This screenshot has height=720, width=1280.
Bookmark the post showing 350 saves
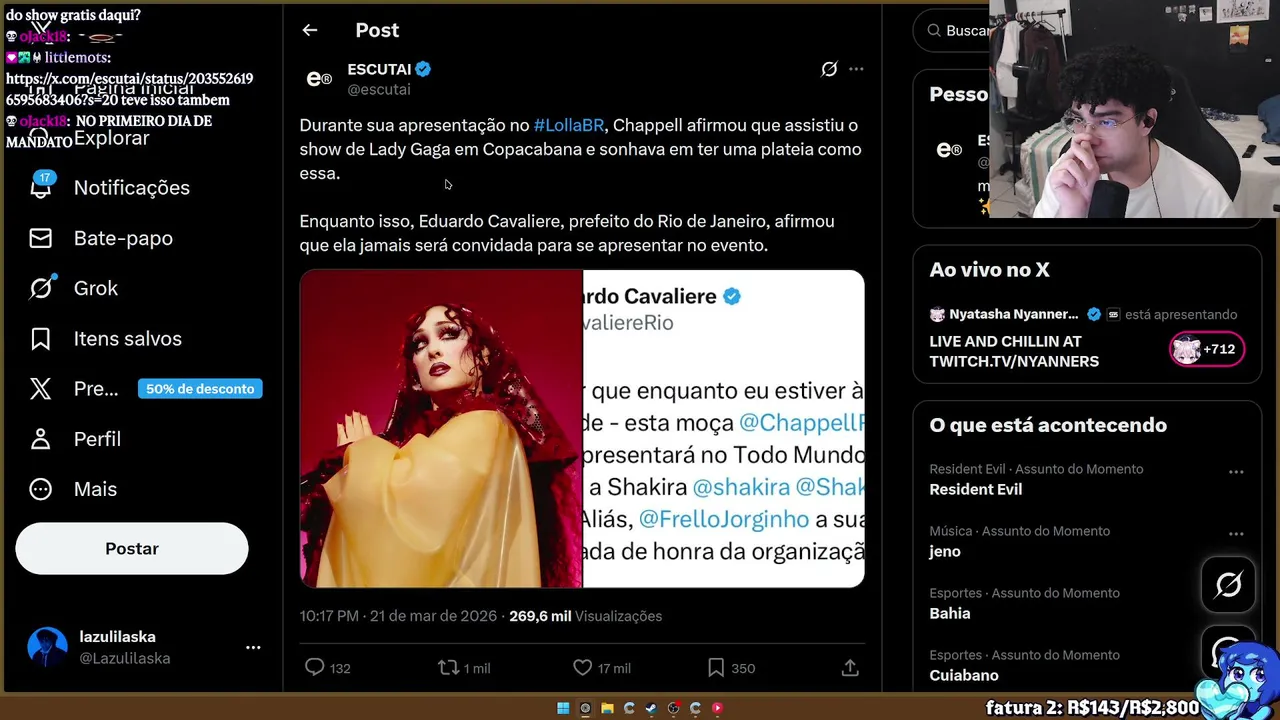[716, 667]
